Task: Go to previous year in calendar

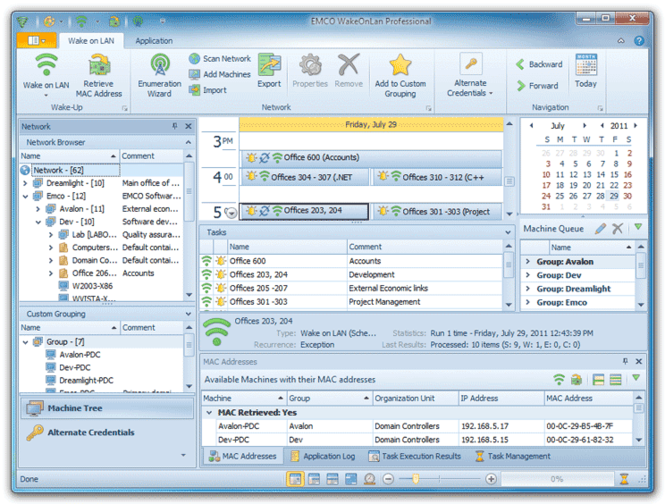Action: pos(602,126)
